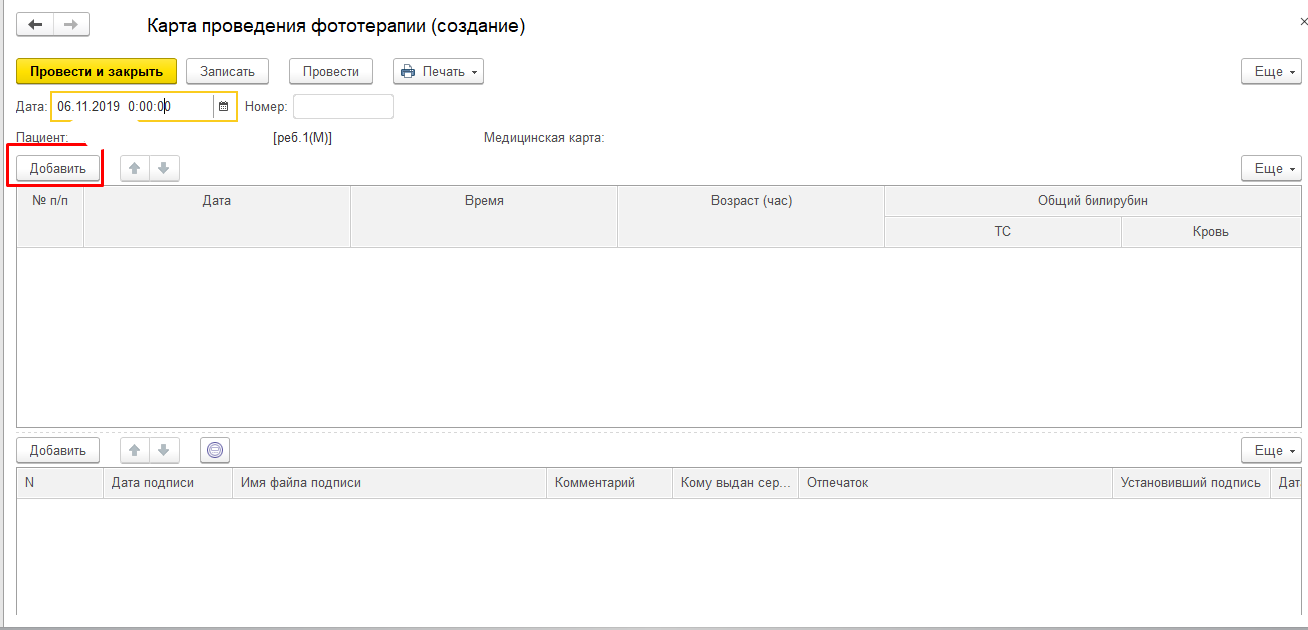The image size is (1308, 630).
Task: Select the Возраст (час) column header
Action: (750, 201)
